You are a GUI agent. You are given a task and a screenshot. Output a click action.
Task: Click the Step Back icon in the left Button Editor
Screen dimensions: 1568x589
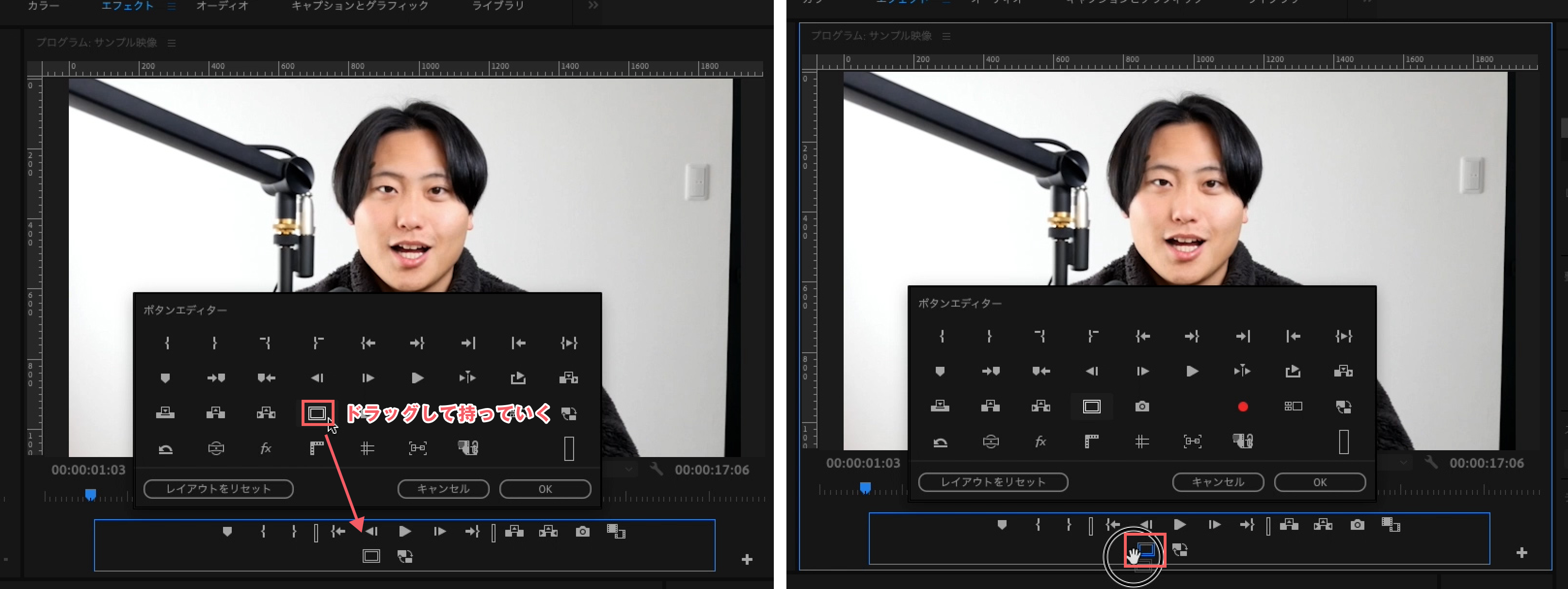[x=317, y=378]
